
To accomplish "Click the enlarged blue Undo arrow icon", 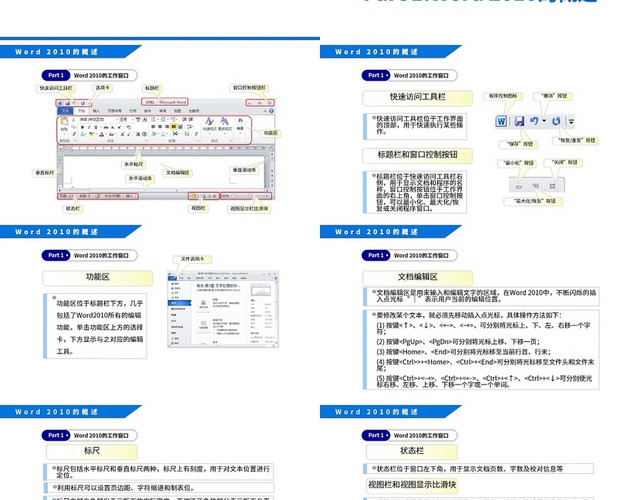I will click(534, 121).
